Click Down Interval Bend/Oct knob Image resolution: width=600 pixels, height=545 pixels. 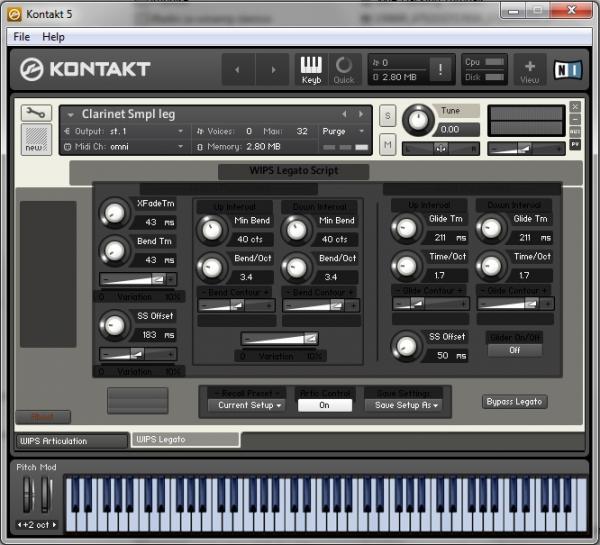pos(296,268)
